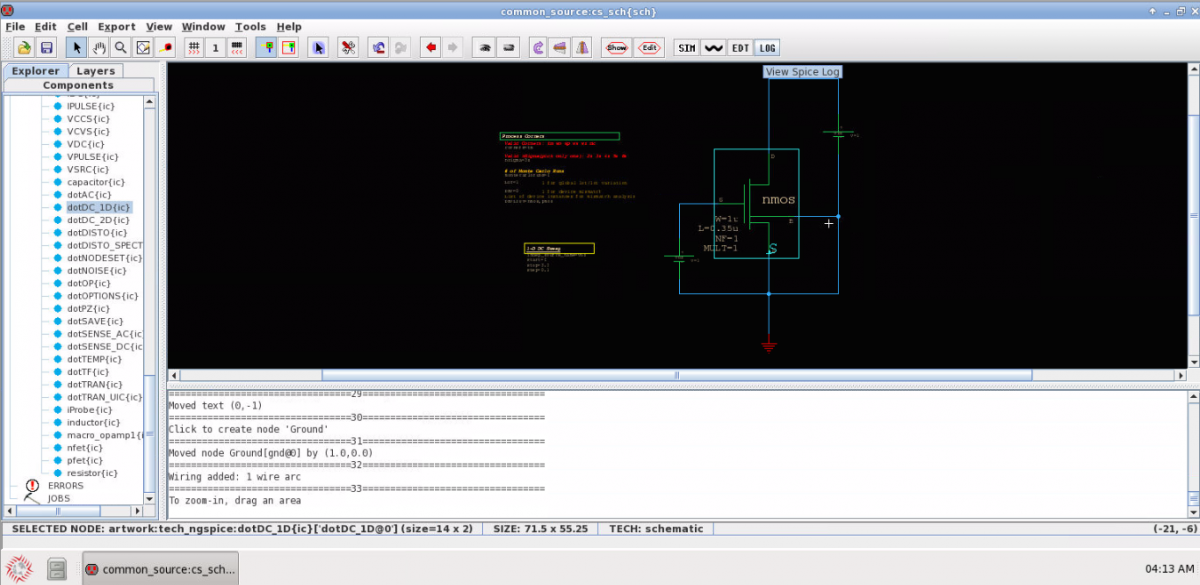Click the schematic canvas horizontal scrollbar
This screenshot has height=585, width=1200.
pos(678,376)
